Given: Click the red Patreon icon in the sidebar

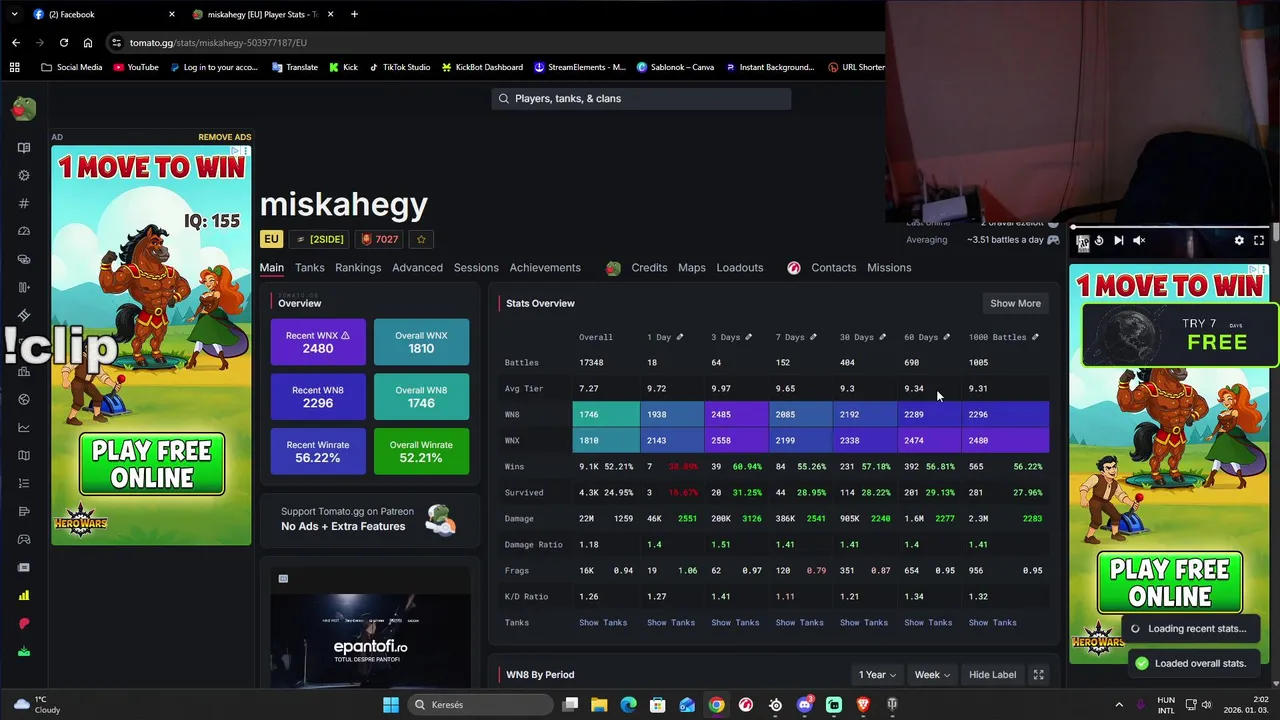Looking at the screenshot, I should click(24, 623).
